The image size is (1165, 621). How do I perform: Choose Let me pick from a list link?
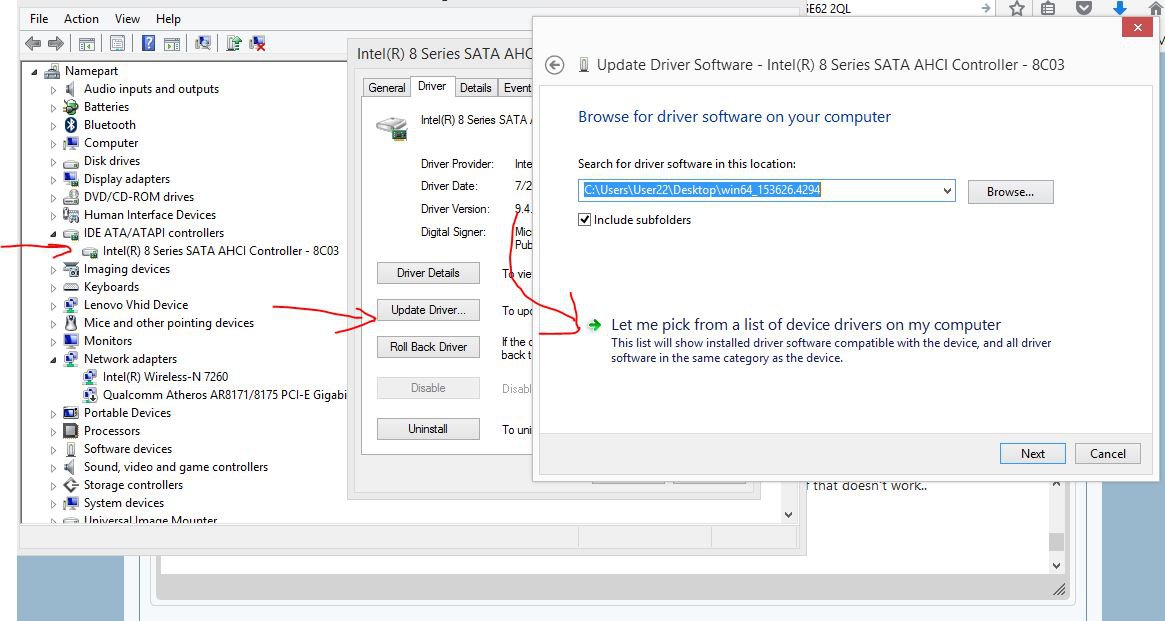[806, 325]
